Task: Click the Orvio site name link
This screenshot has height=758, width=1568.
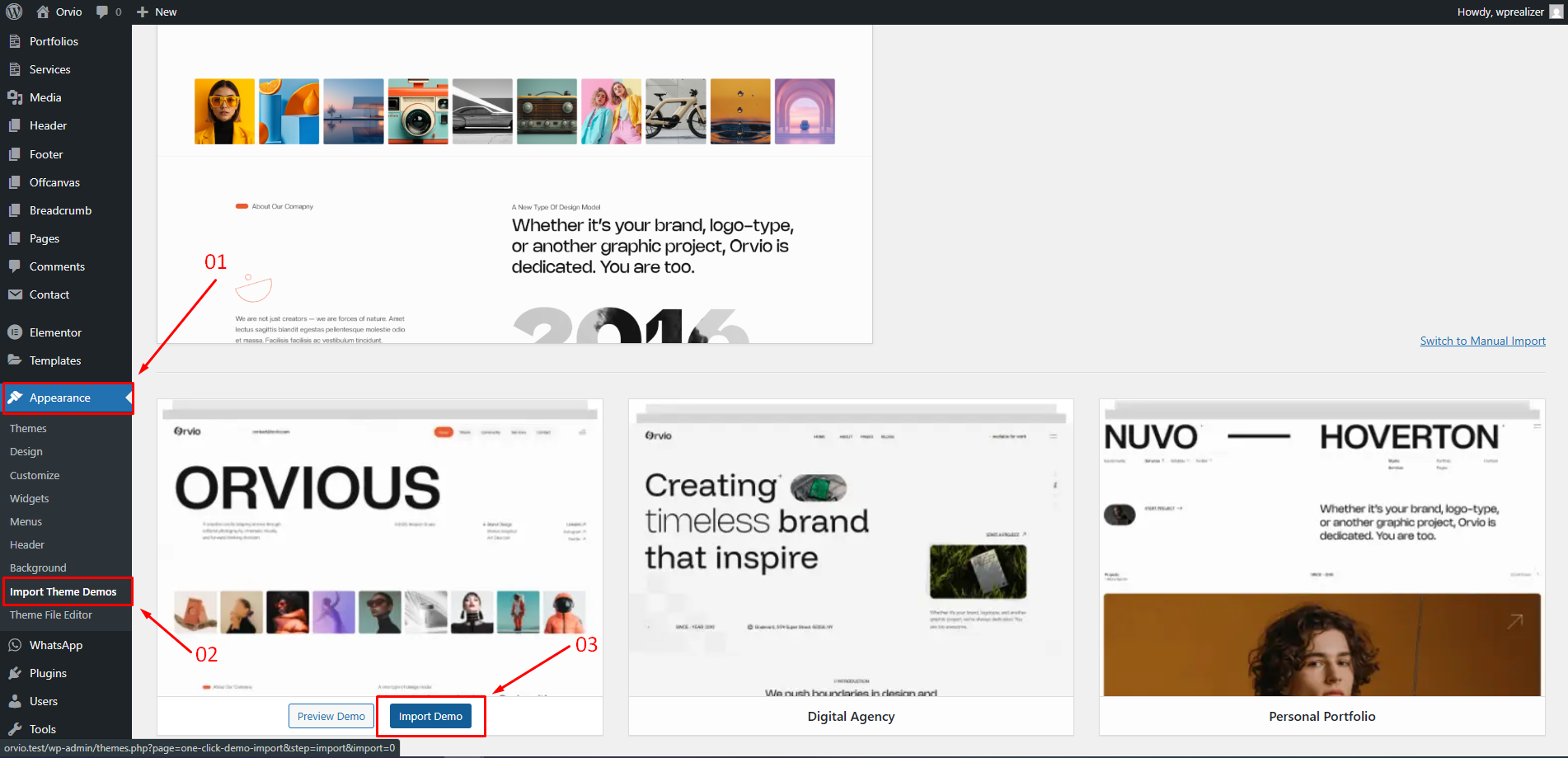Action: click(x=69, y=12)
